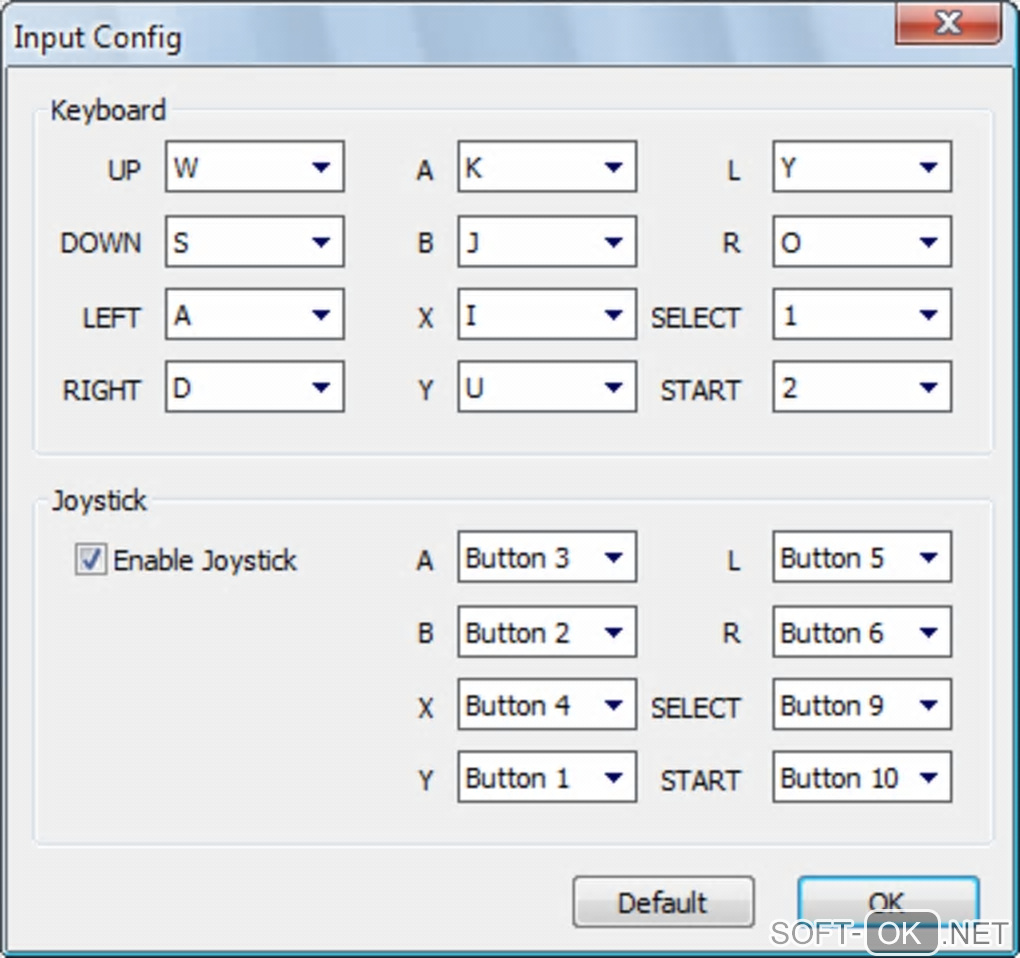Open the keyboard L shoulder key dropdown
Image resolution: width=1020 pixels, height=958 pixels.
(x=862, y=167)
